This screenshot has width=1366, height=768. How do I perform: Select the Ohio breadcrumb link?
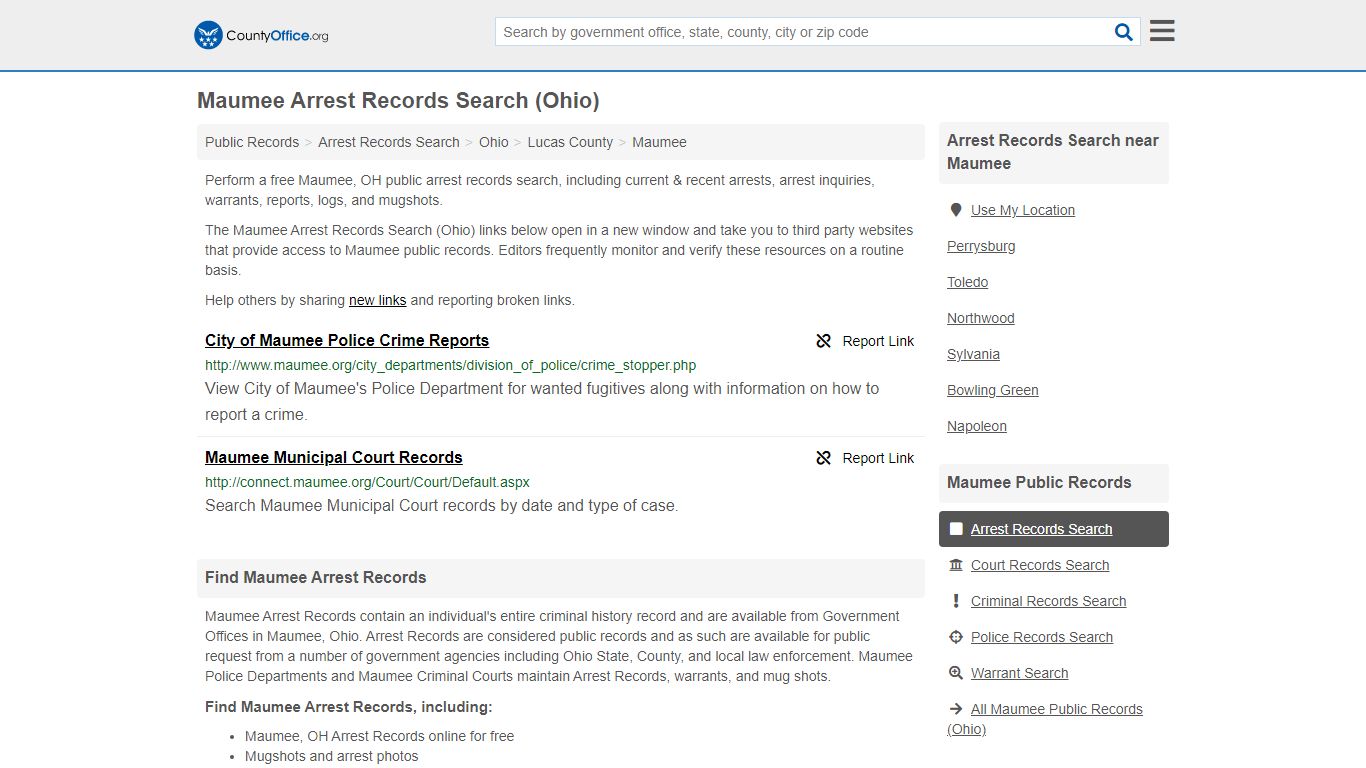[x=494, y=142]
